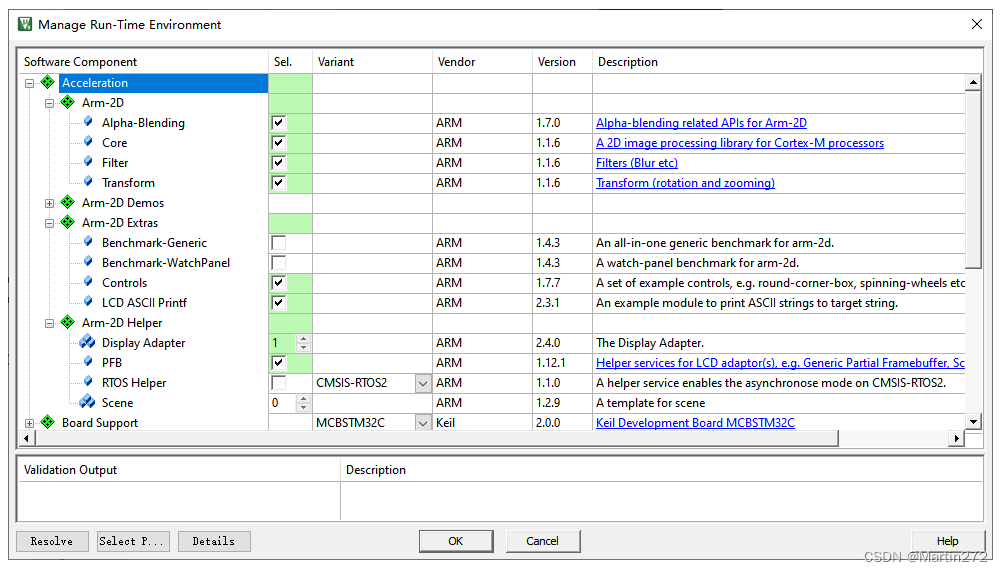Enable the Benchmark-Generic checkbox
The width and height of the screenshot is (1003, 572).
pos(278,242)
